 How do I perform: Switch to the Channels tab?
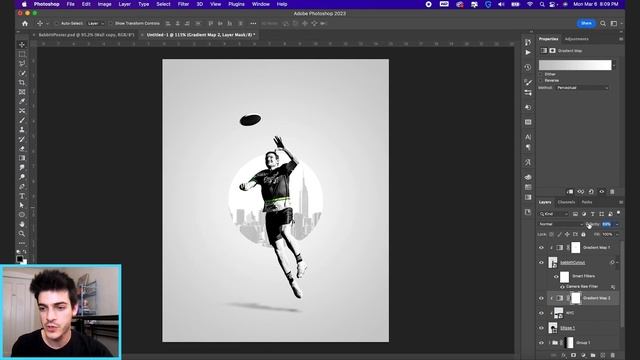click(x=566, y=202)
